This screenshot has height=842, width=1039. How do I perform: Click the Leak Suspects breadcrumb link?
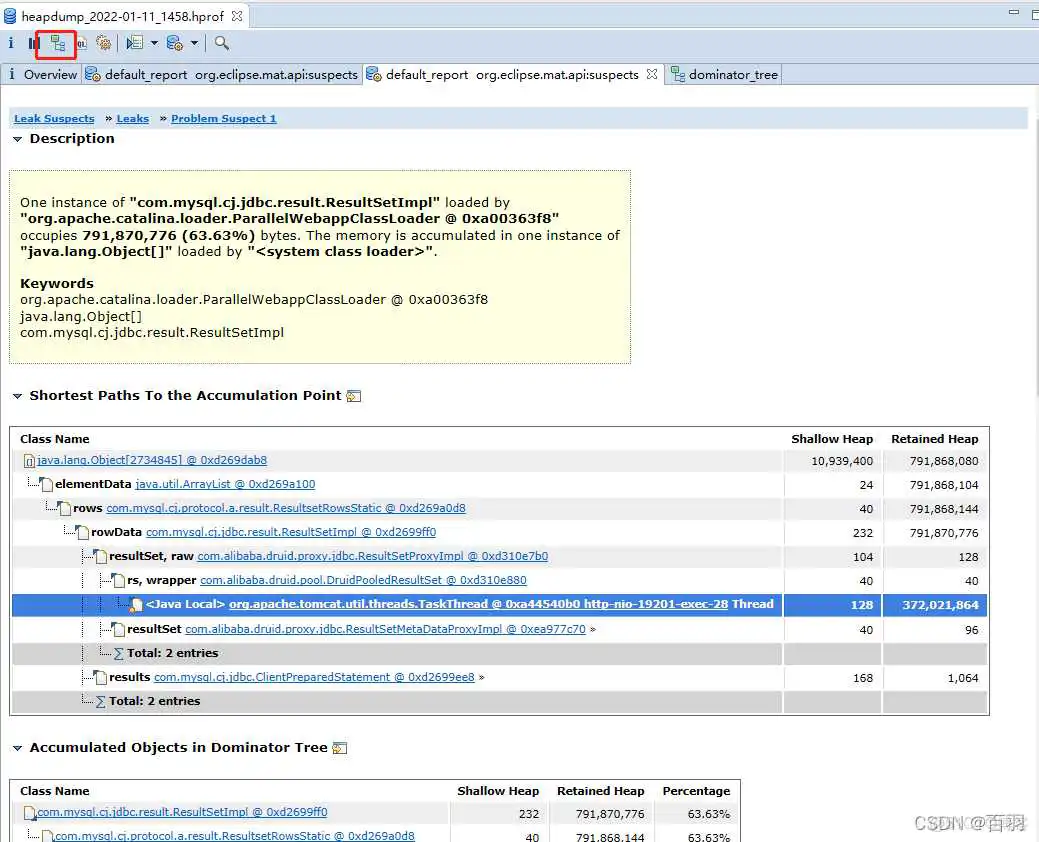[x=54, y=119]
